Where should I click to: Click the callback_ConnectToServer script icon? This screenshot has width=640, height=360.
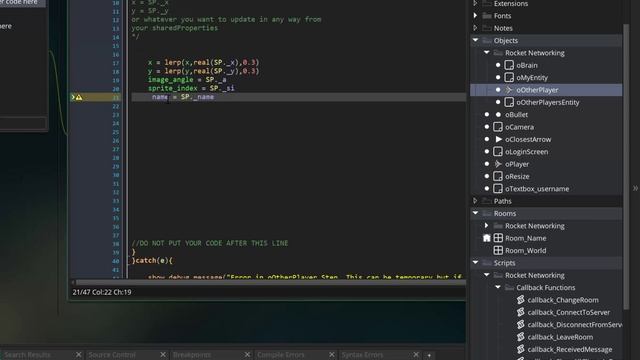click(x=520, y=312)
